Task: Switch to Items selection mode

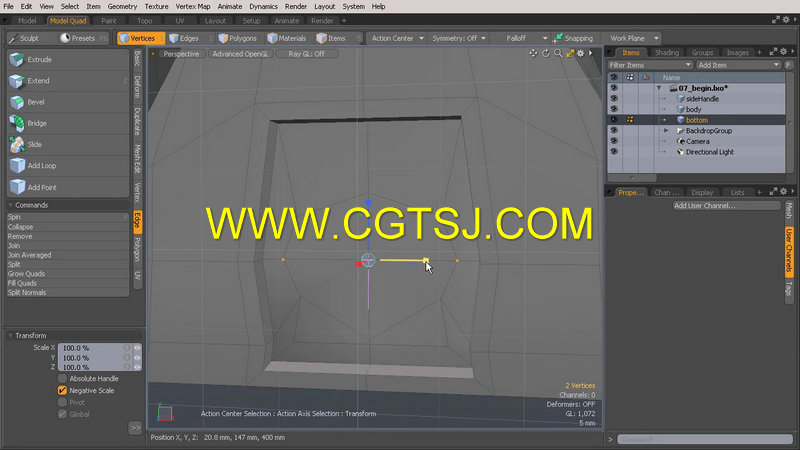Action: (x=337, y=38)
